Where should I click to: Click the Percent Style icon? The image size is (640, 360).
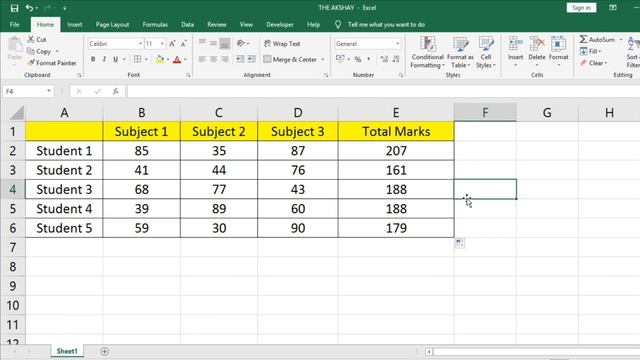click(358, 59)
